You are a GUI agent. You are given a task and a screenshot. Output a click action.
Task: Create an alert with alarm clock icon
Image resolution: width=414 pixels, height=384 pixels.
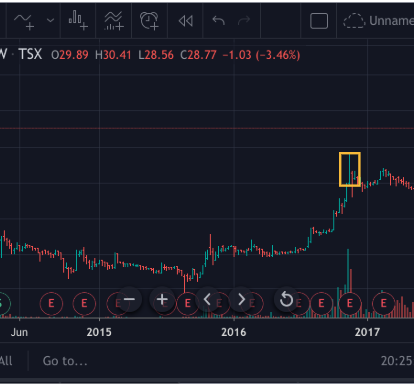click(x=149, y=21)
